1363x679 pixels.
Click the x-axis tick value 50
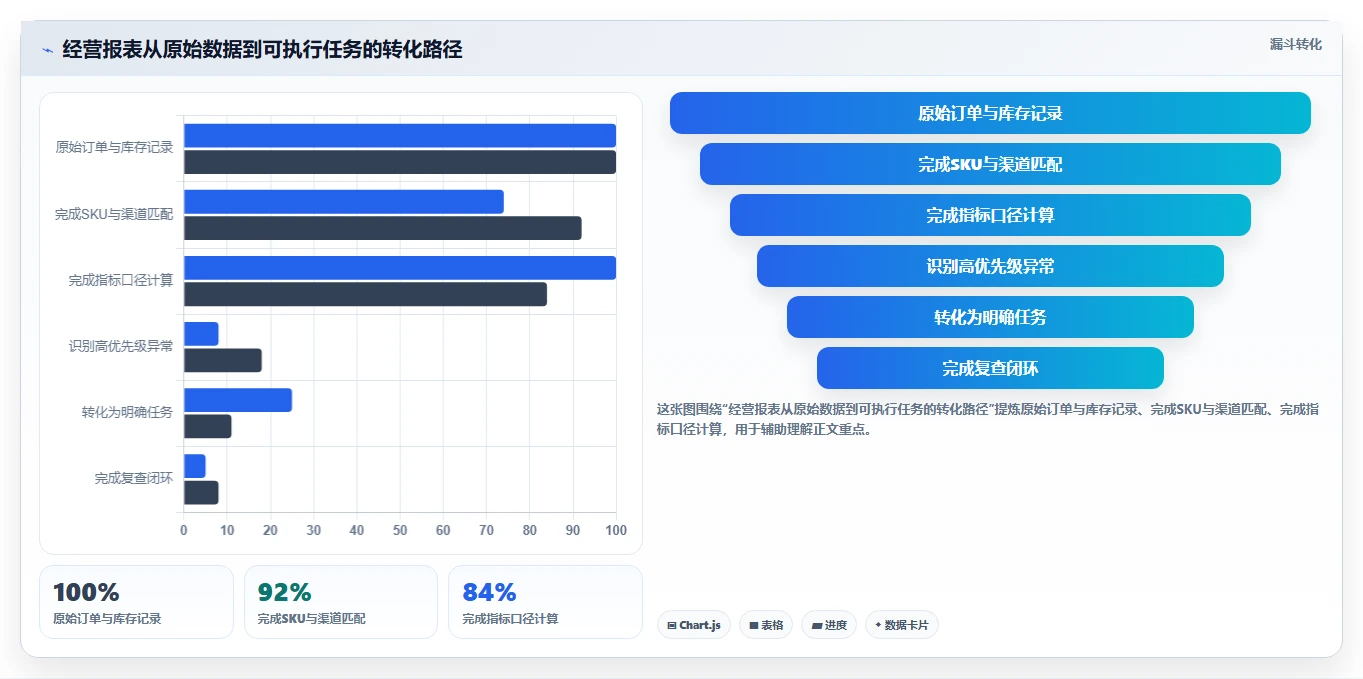400,530
